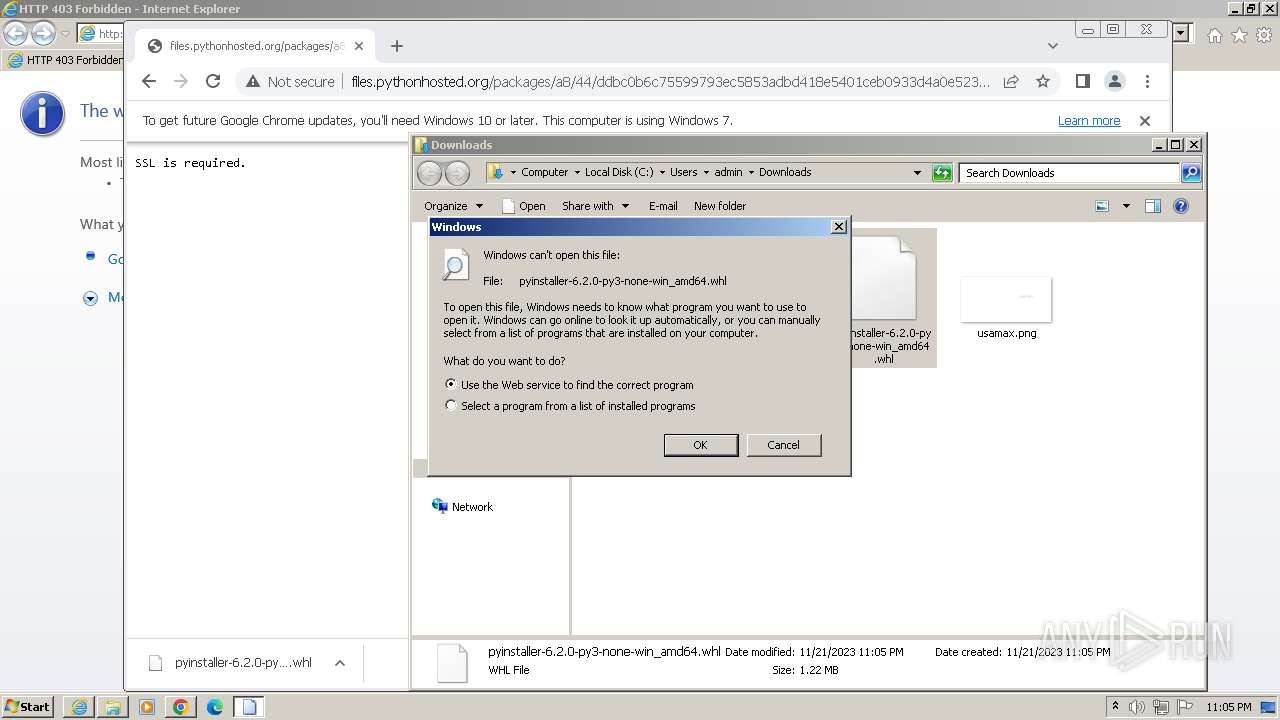Click the Not secure site indicator
The height and width of the screenshot is (720, 1280).
point(290,82)
